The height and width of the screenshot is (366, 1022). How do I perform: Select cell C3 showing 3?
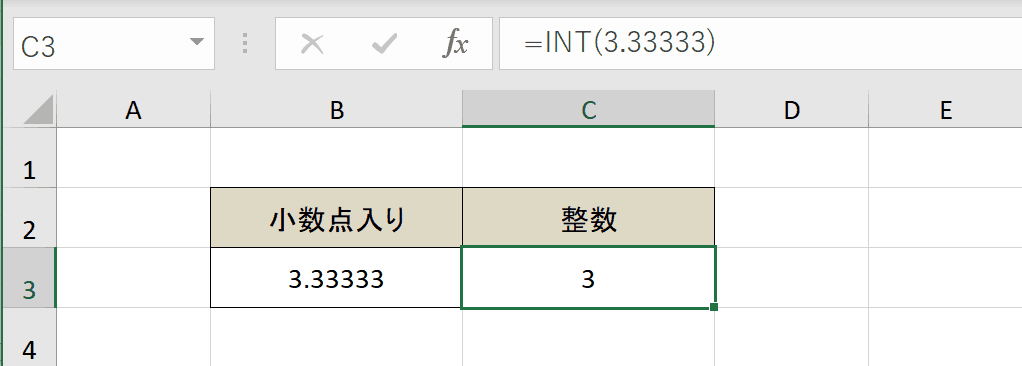[x=589, y=278]
